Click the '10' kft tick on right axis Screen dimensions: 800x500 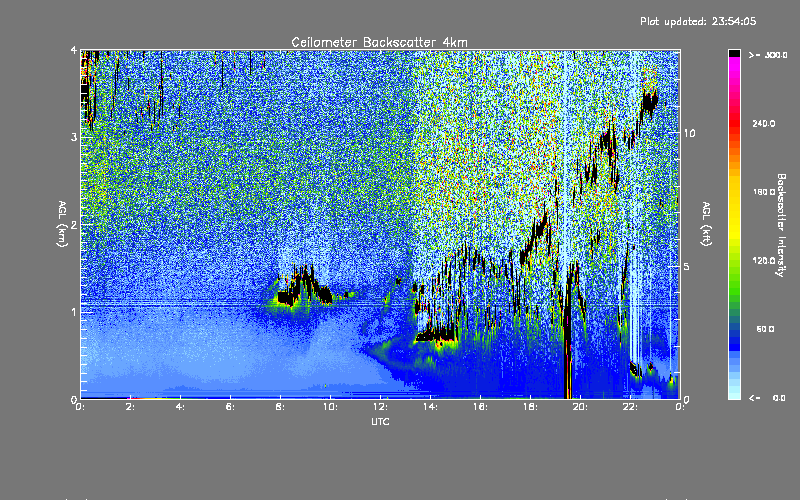689,133
